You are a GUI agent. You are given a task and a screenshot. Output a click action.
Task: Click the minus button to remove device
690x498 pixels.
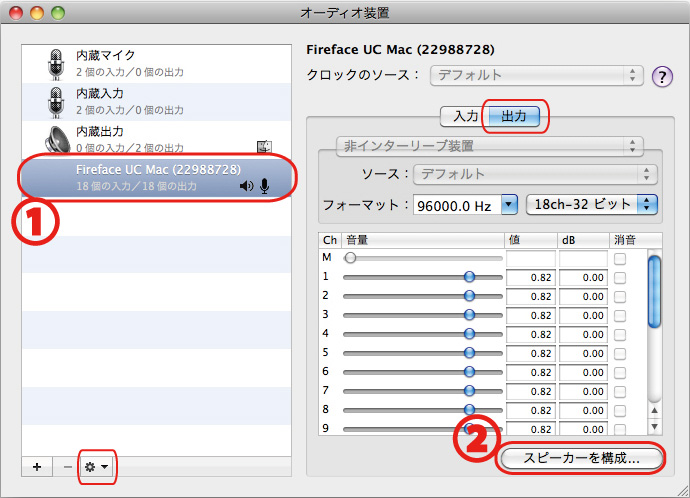pyautogui.click(x=67, y=467)
